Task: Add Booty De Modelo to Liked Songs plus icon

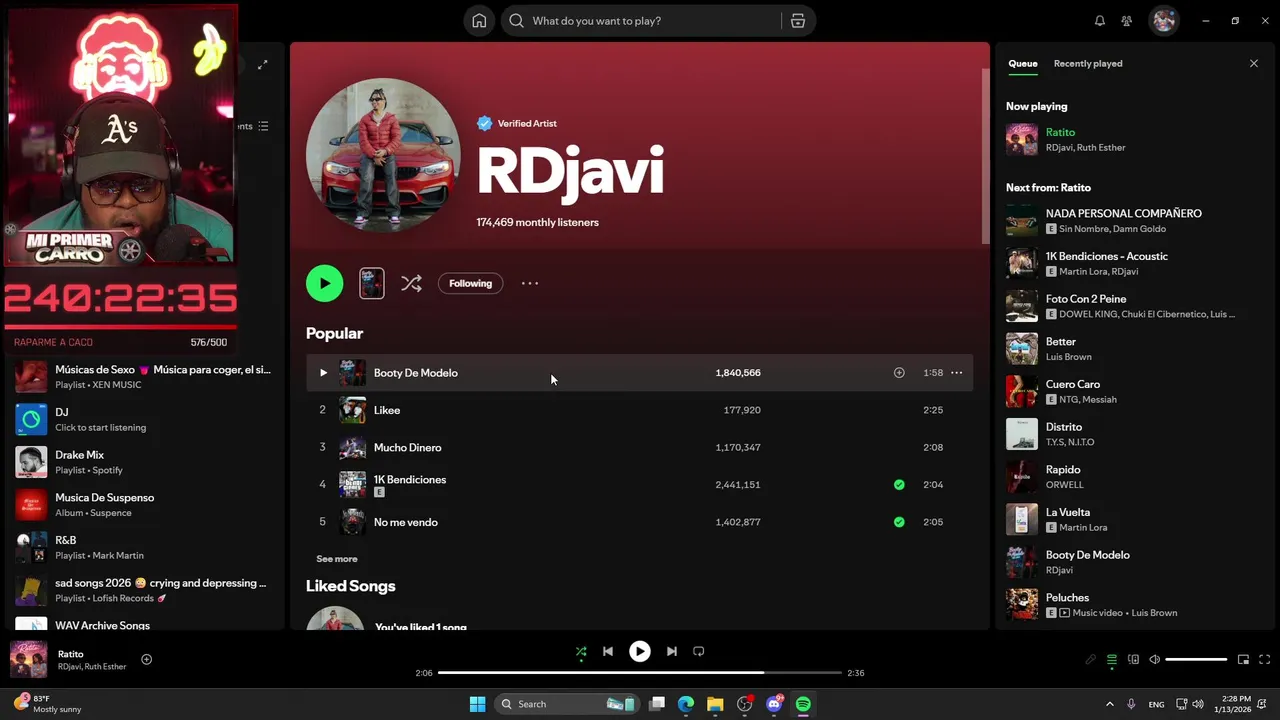Action: point(899,373)
